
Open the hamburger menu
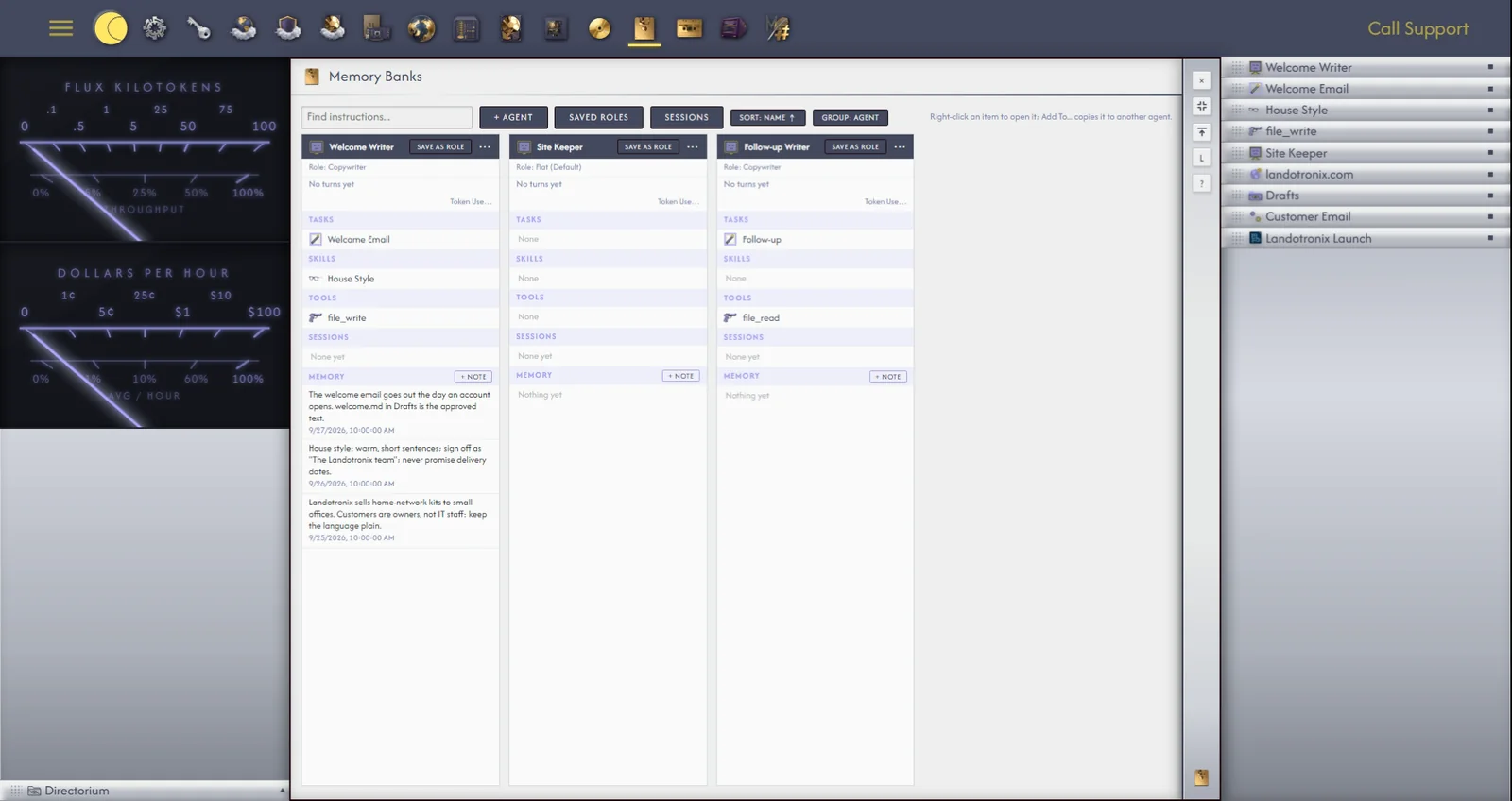[60, 28]
